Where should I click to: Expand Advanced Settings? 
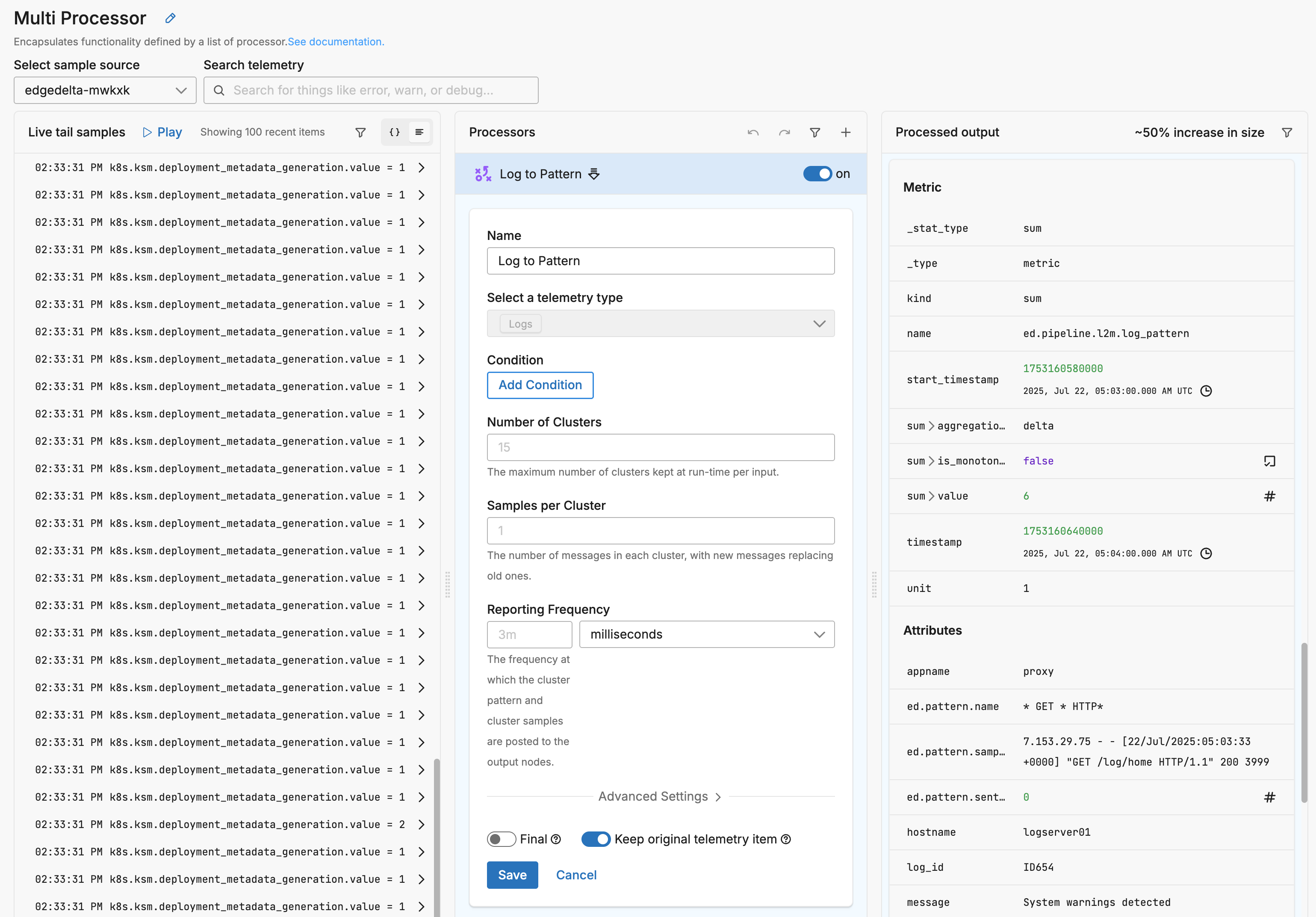pyautogui.click(x=660, y=796)
